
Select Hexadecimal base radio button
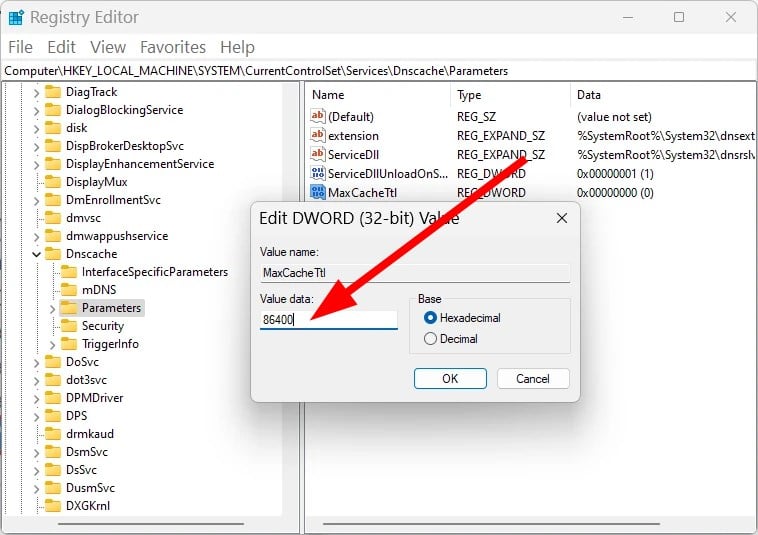point(430,318)
